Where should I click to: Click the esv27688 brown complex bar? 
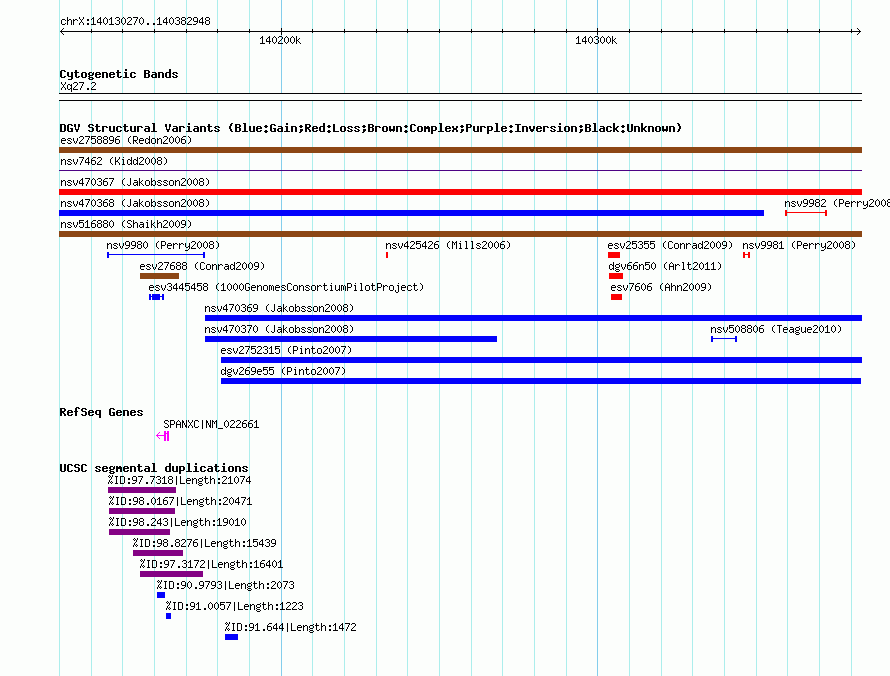click(x=159, y=276)
